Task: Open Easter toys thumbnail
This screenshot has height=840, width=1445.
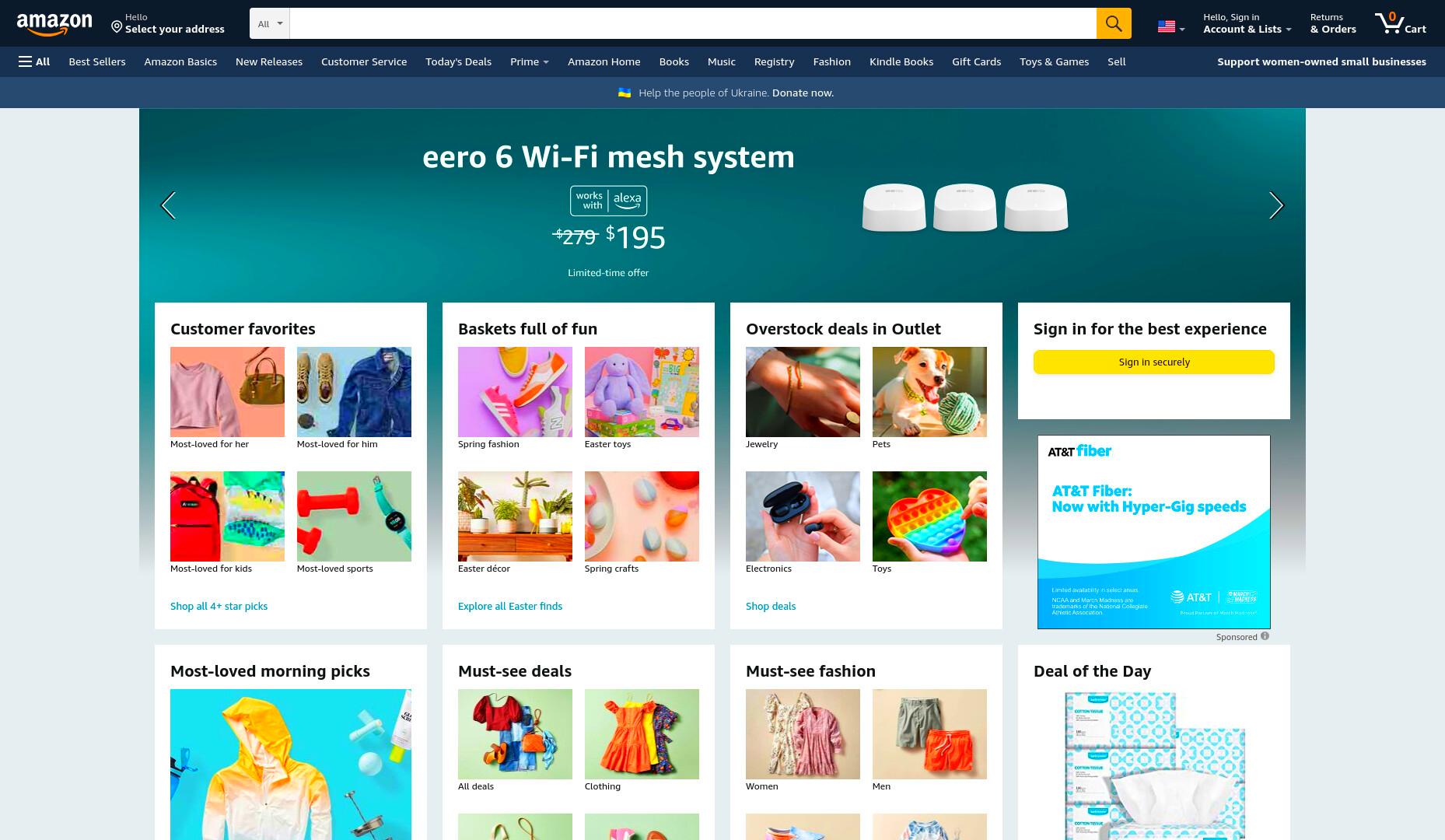Action: (642, 392)
